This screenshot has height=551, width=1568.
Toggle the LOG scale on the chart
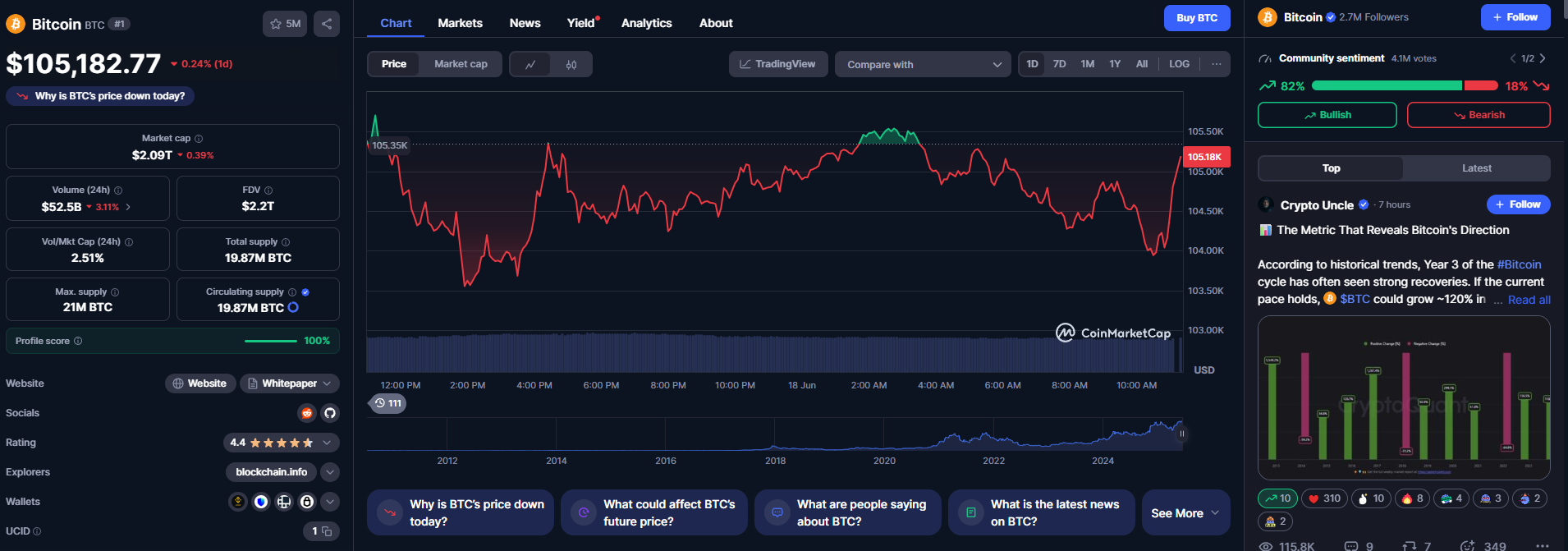click(x=1179, y=64)
